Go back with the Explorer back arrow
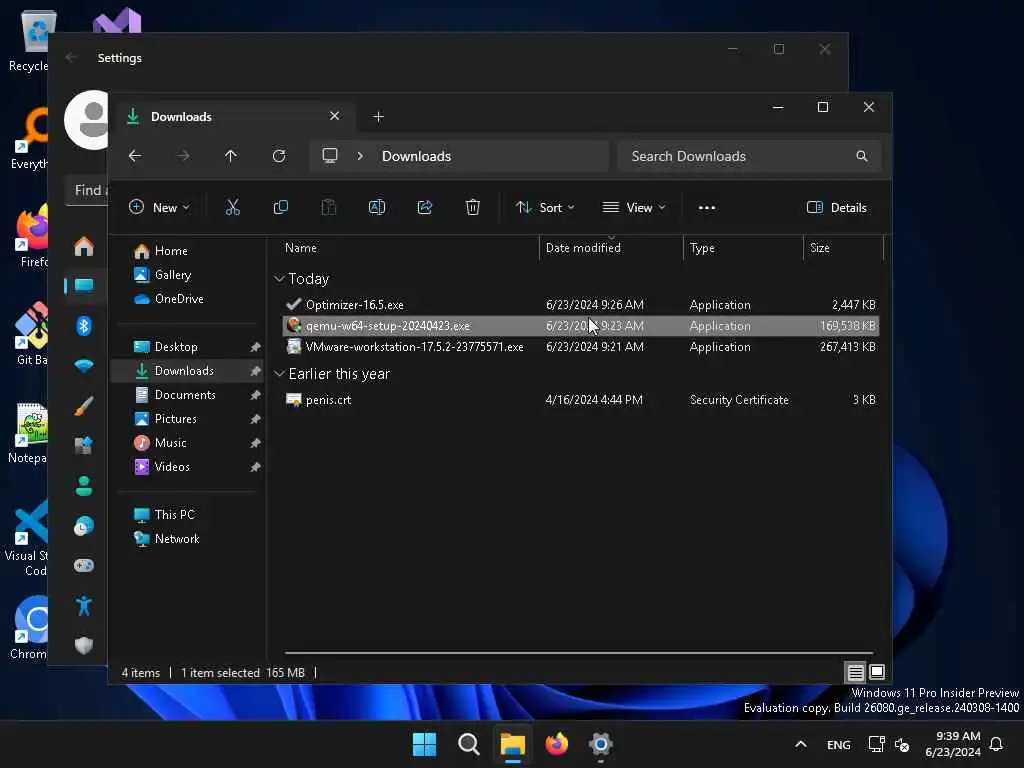Image resolution: width=1024 pixels, height=768 pixels. point(135,156)
